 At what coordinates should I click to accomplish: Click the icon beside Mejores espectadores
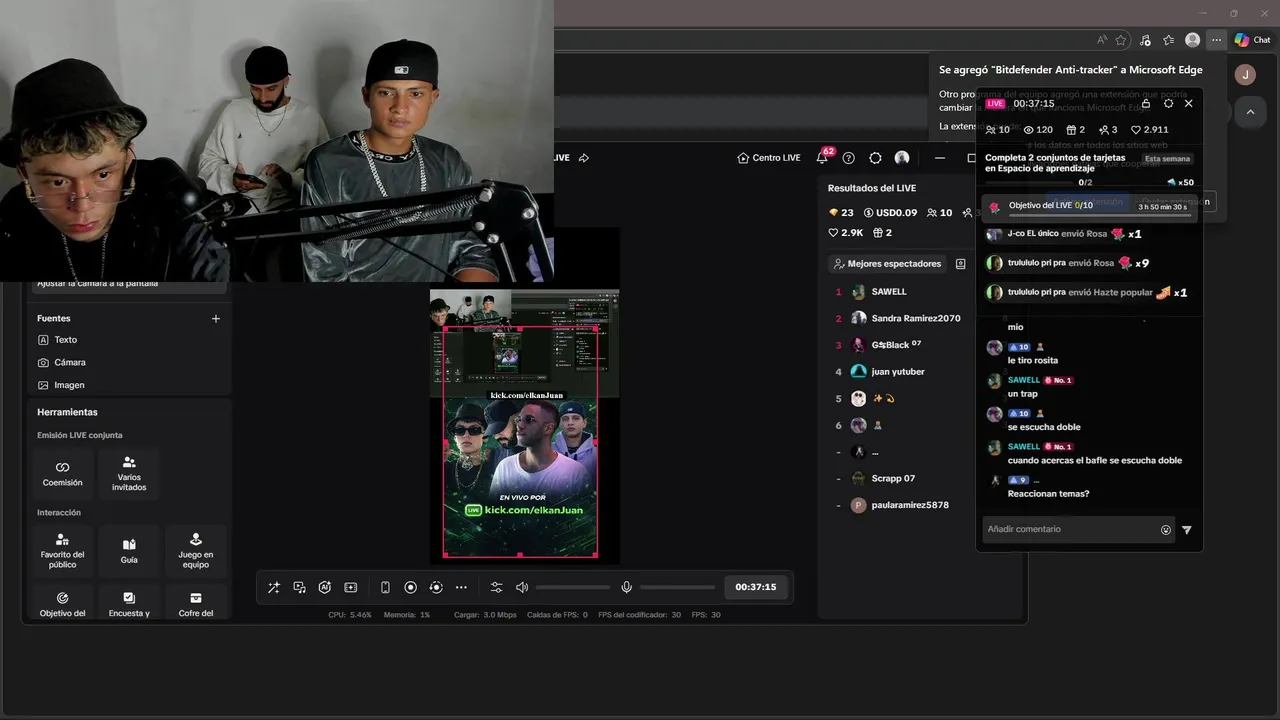pyautogui.click(x=960, y=264)
